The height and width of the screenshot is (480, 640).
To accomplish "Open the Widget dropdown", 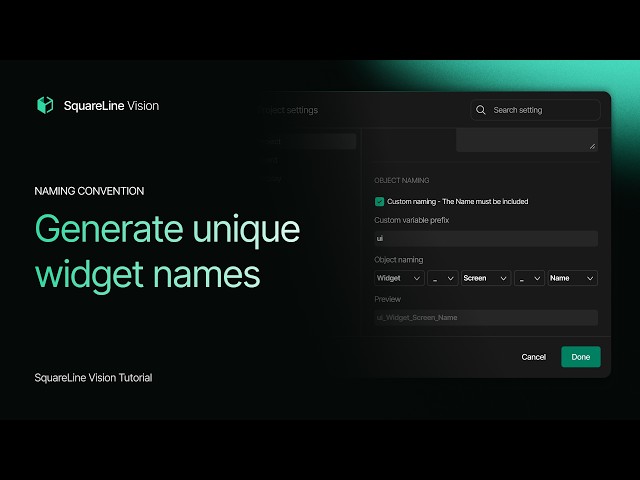I will point(399,278).
